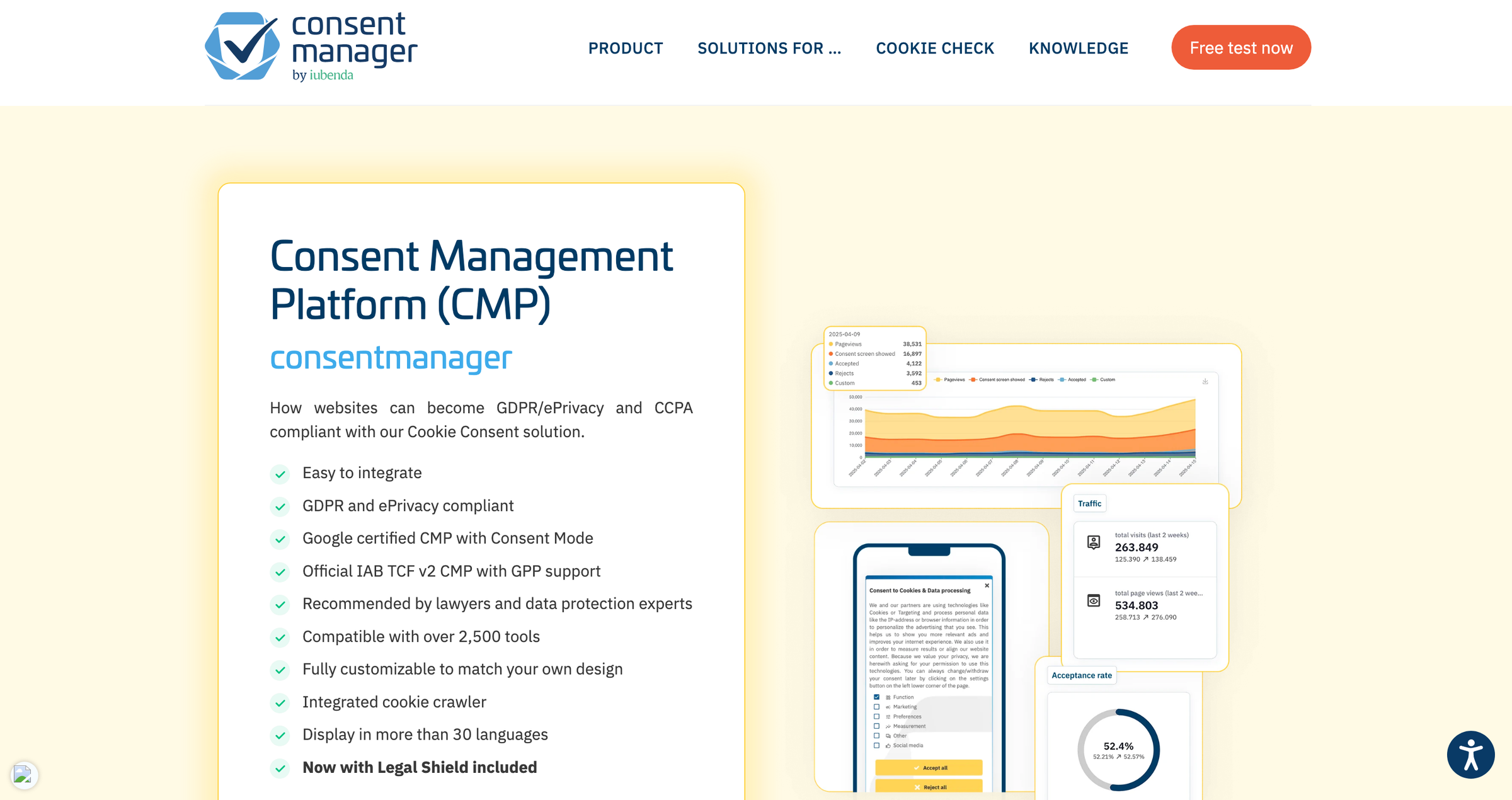The image size is (1512, 800).
Task: Click 'Recommended by lawyers and data protection experts'
Action: pos(497,603)
